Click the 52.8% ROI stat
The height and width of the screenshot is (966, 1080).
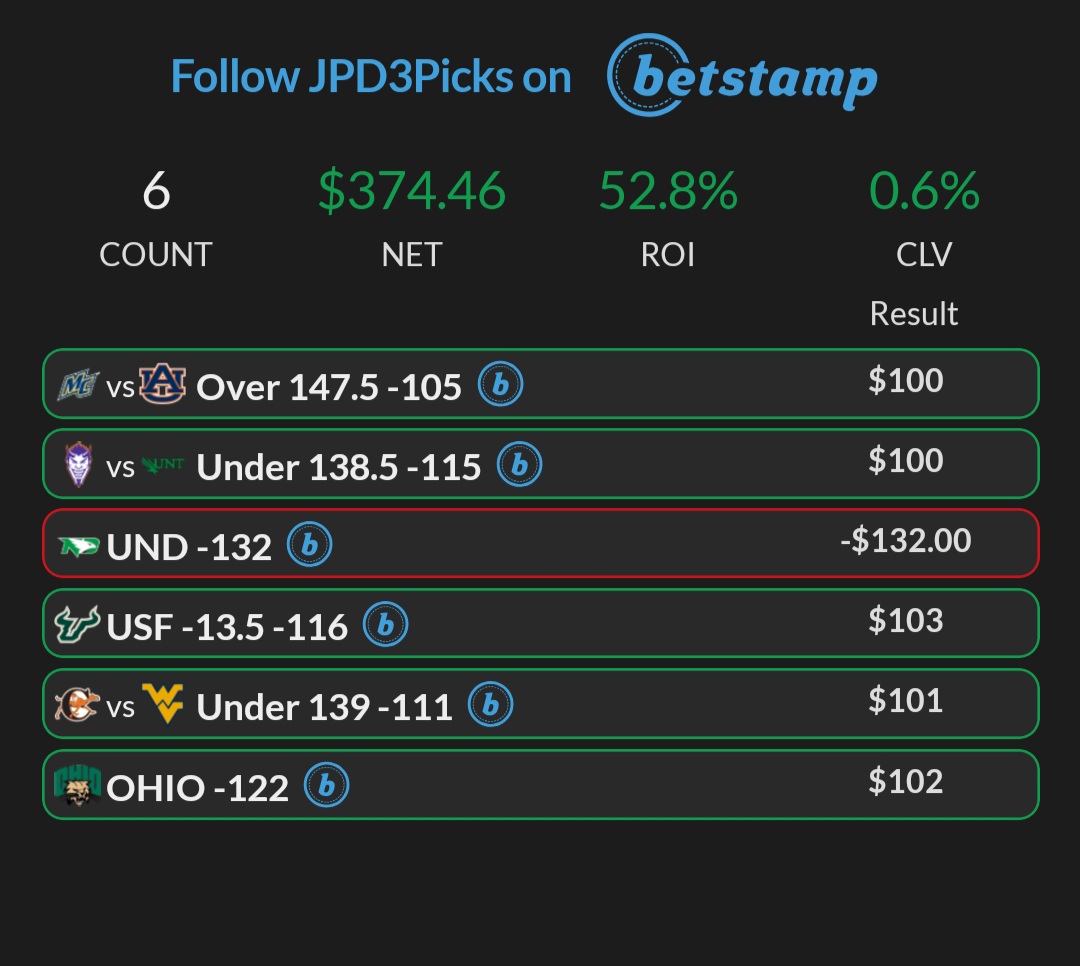coord(668,191)
